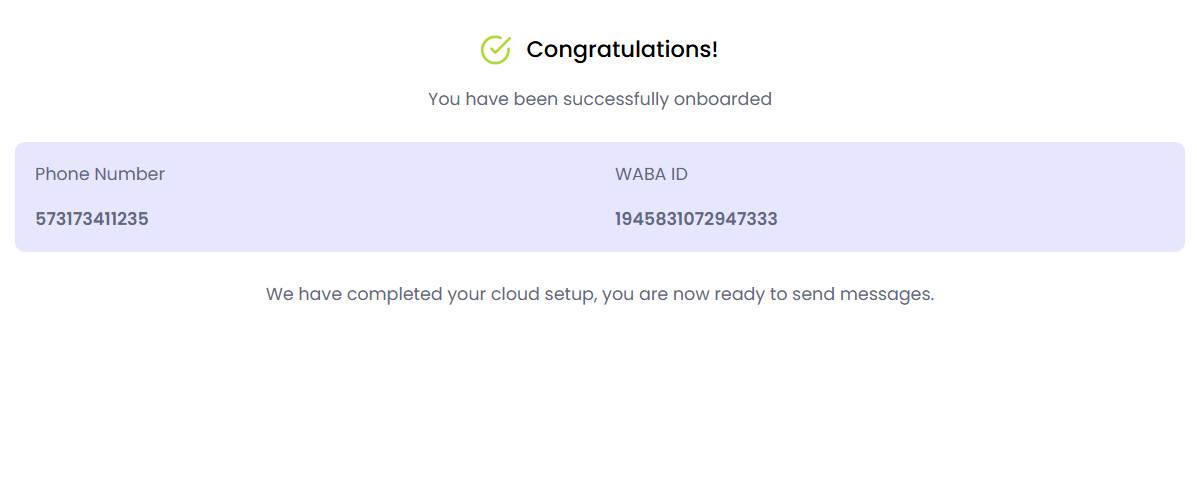
Task: Click the cloud setup completion message
Action: (x=600, y=295)
